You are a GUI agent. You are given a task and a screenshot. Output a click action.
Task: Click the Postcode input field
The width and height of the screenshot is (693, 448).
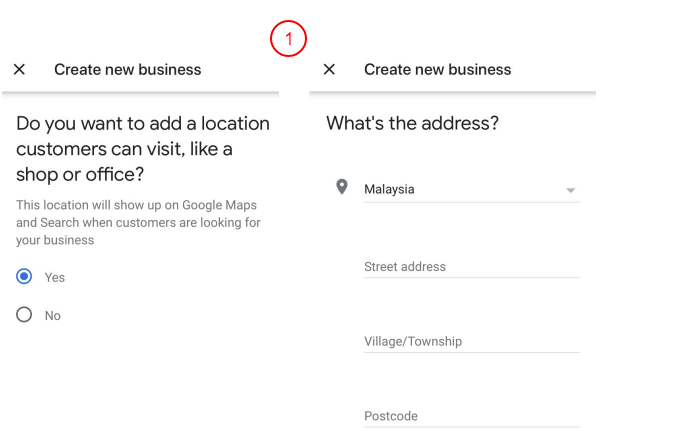click(471, 416)
